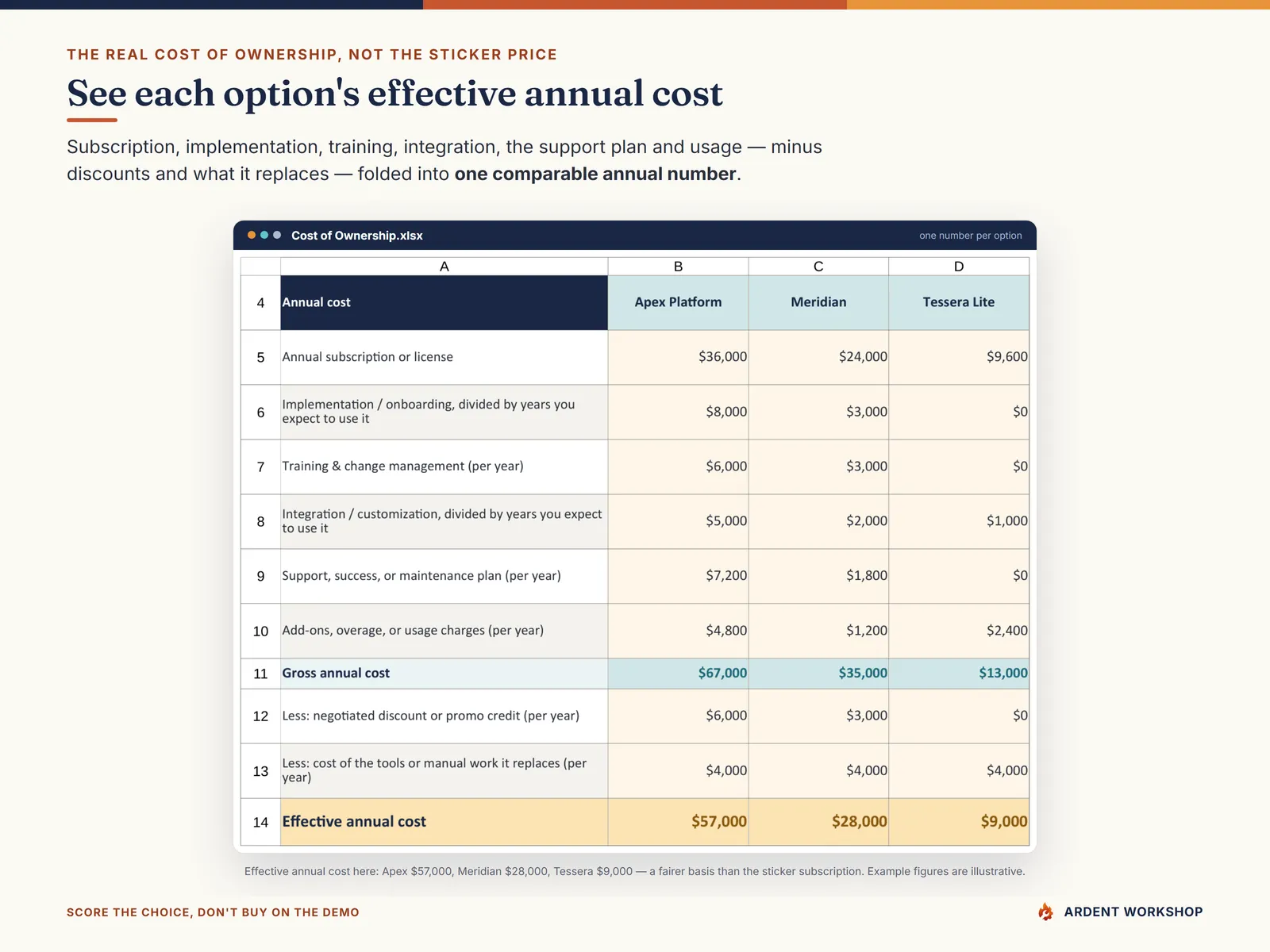
Task: Select row 6 header
Action: [260, 412]
